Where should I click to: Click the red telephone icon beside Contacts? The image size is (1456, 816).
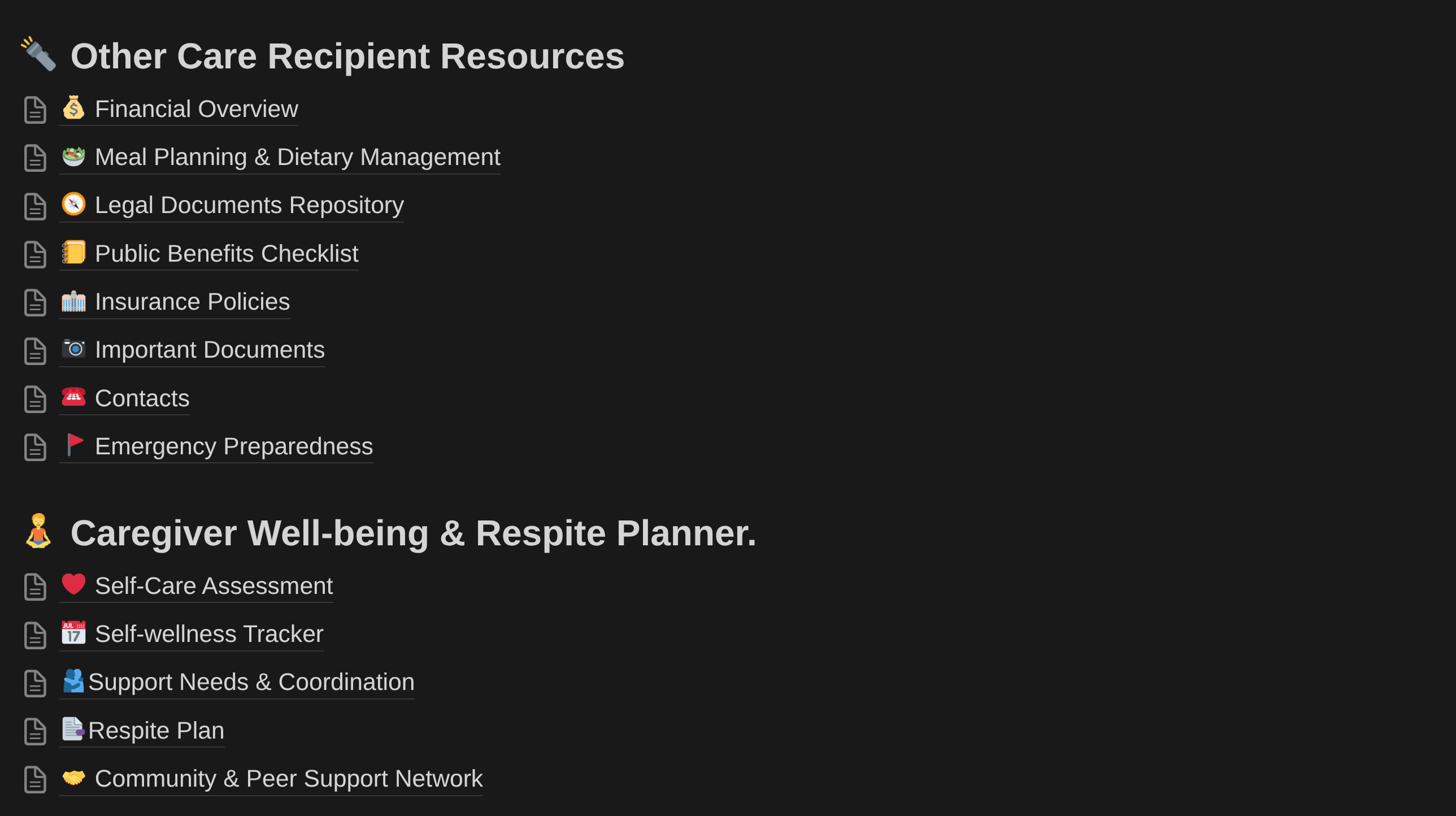(73, 397)
